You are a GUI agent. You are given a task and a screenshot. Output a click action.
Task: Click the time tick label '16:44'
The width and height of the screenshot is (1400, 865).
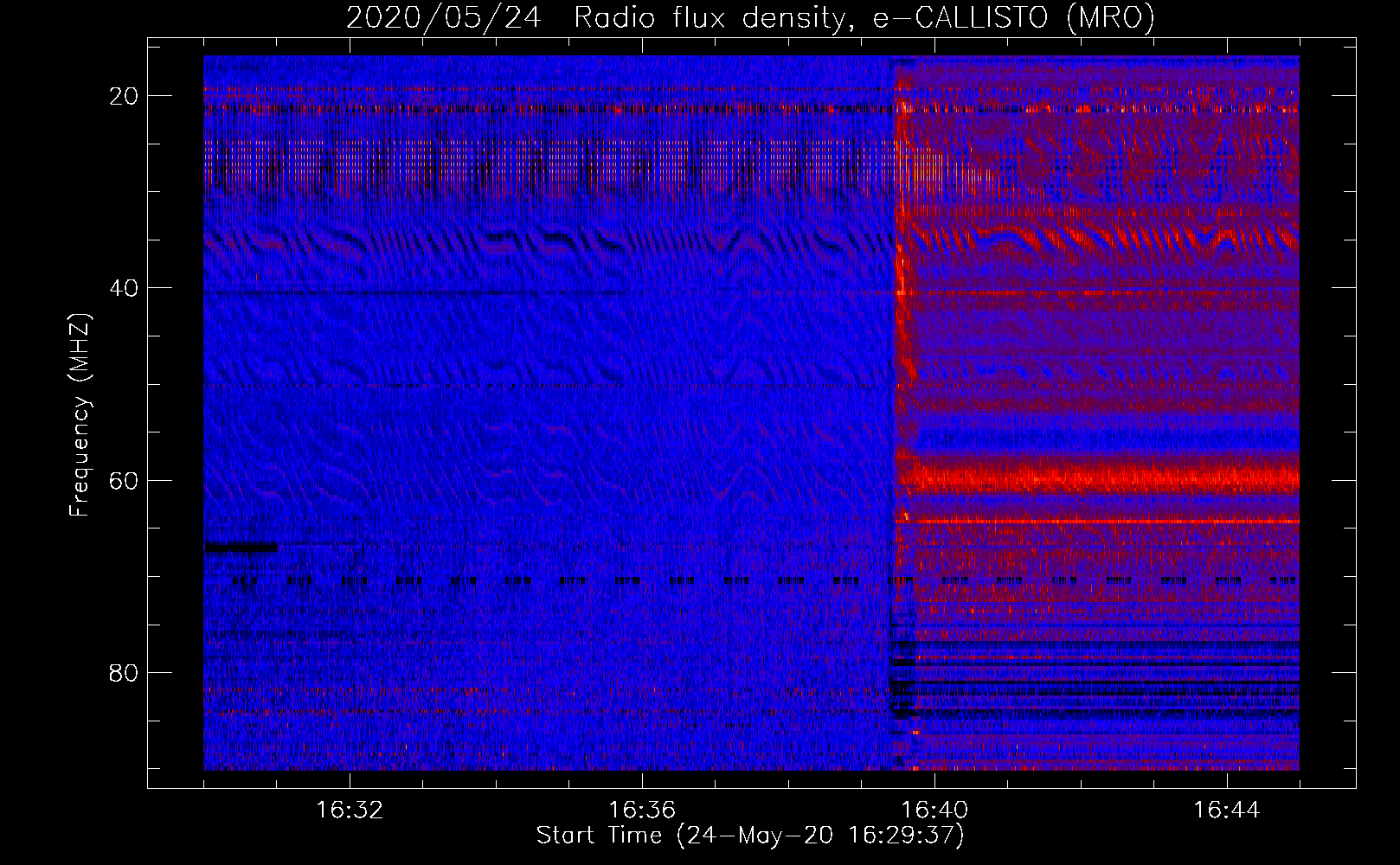coord(1227,811)
